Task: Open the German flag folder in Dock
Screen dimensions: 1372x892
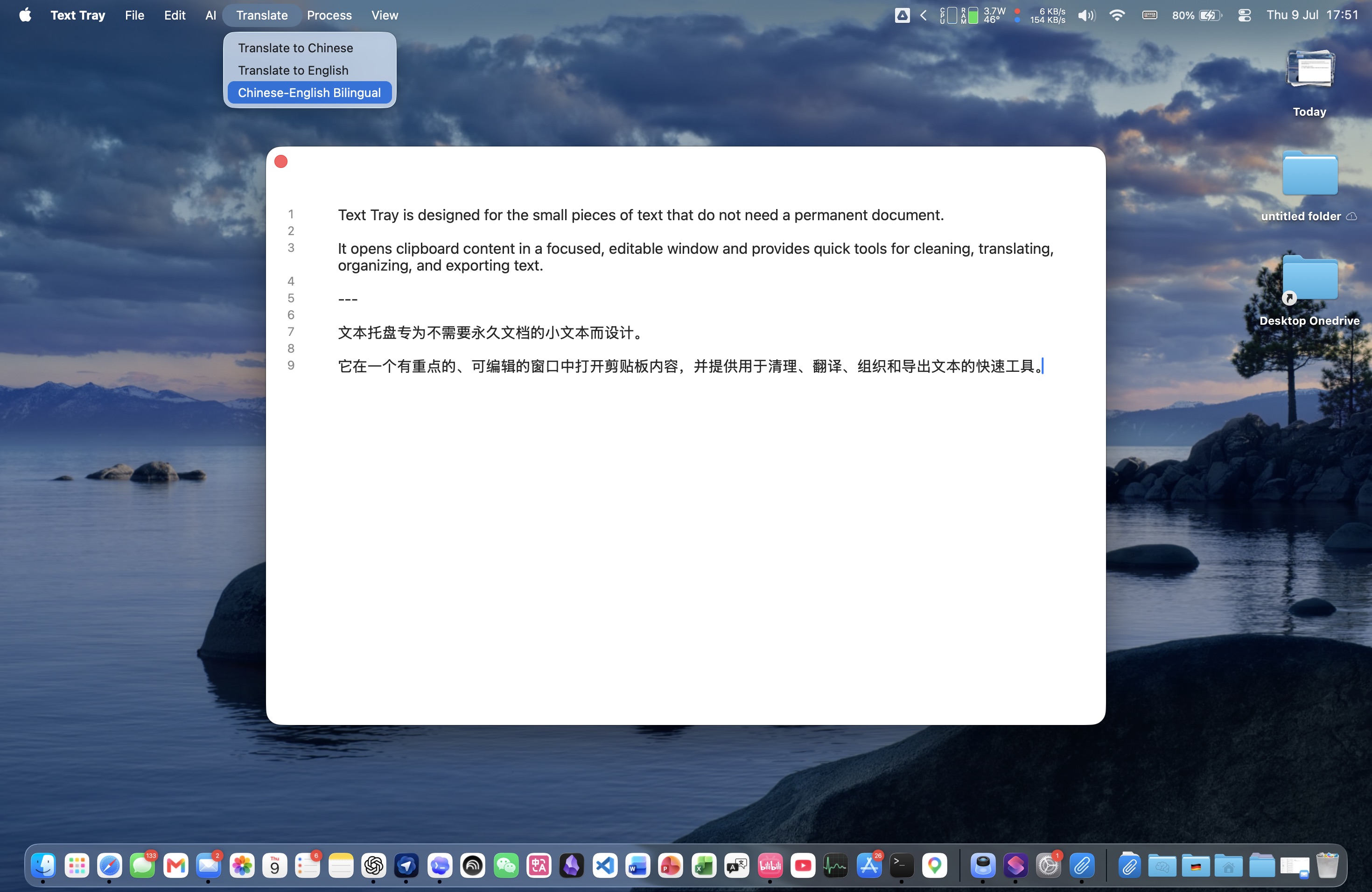Action: pyautogui.click(x=1195, y=865)
